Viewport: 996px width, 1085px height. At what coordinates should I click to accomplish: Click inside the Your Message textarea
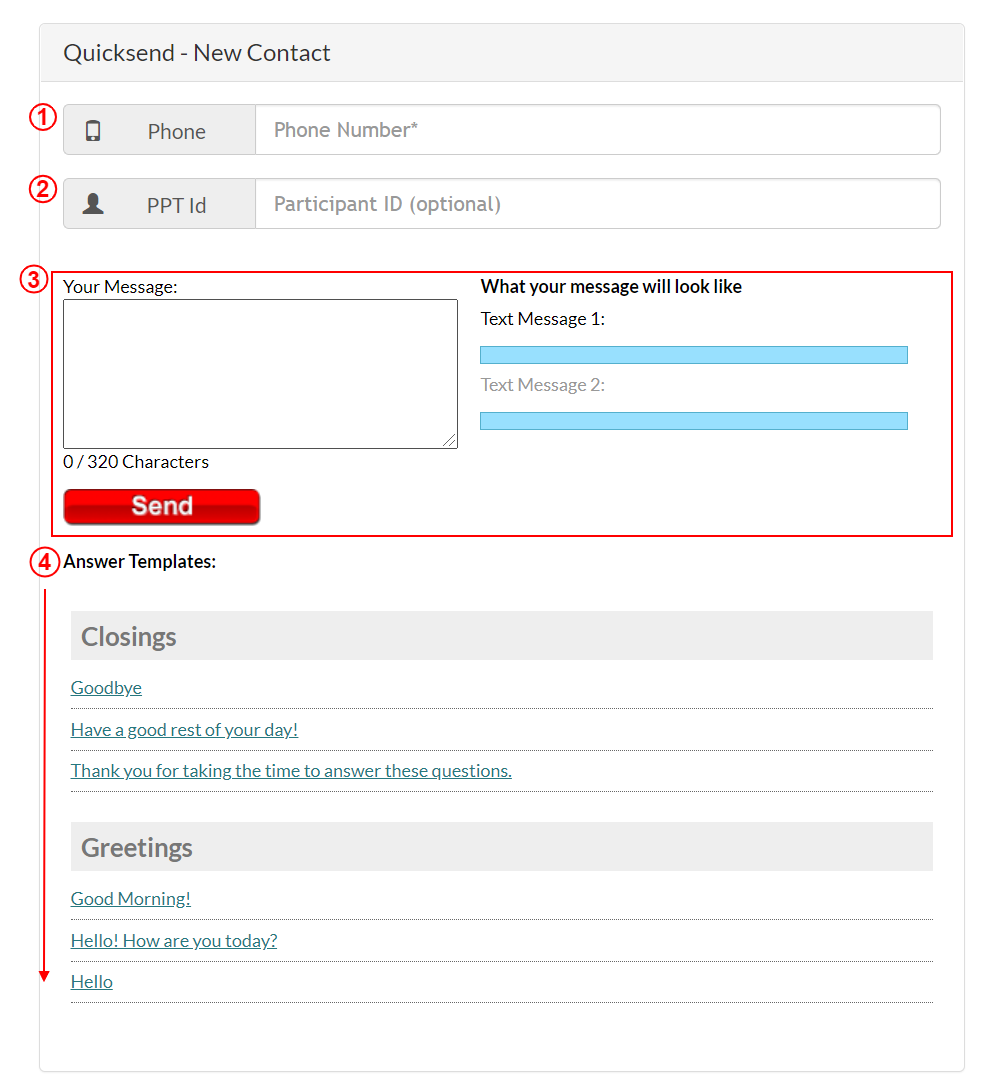pyautogui.click(x=260, y=374)
